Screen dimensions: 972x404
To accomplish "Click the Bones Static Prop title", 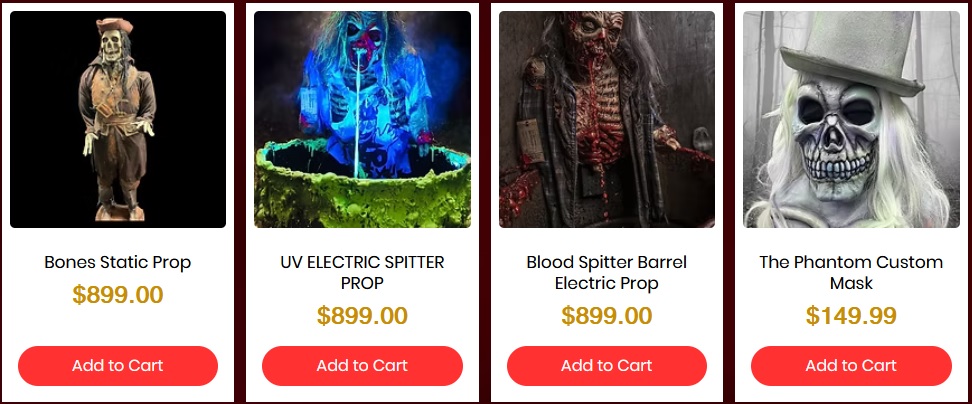I will pyautogui.click(x=118, y=262).
